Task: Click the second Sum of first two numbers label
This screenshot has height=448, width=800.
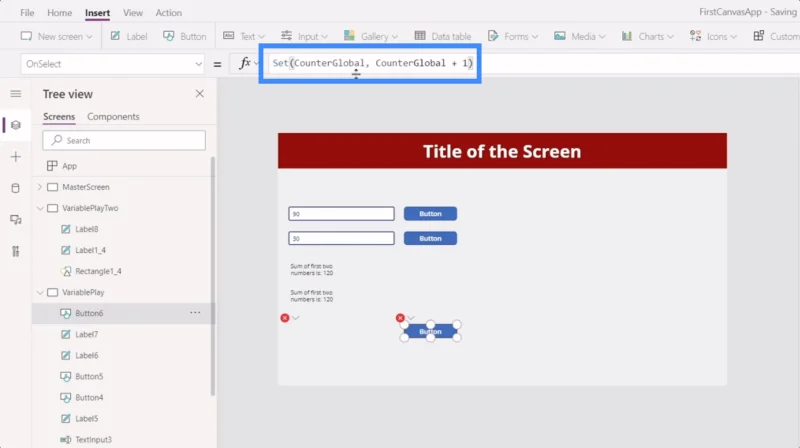Action: [x=312, y=296]
